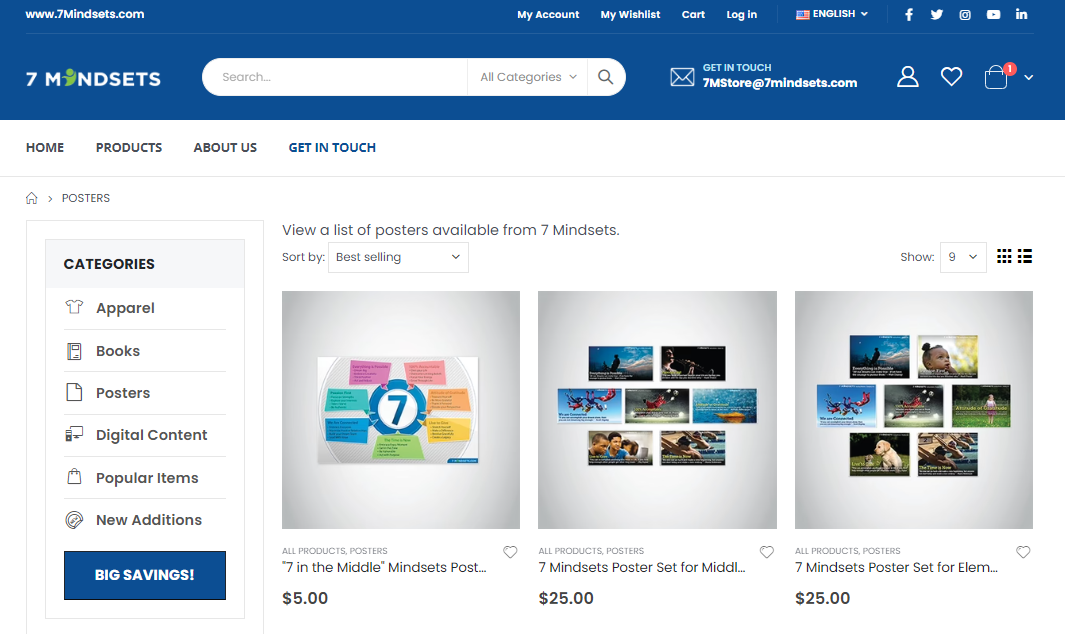Toggle wishlist heart for Middle School poster set
This screenshot has height=634, width=1065.
[x=767, y=552]
